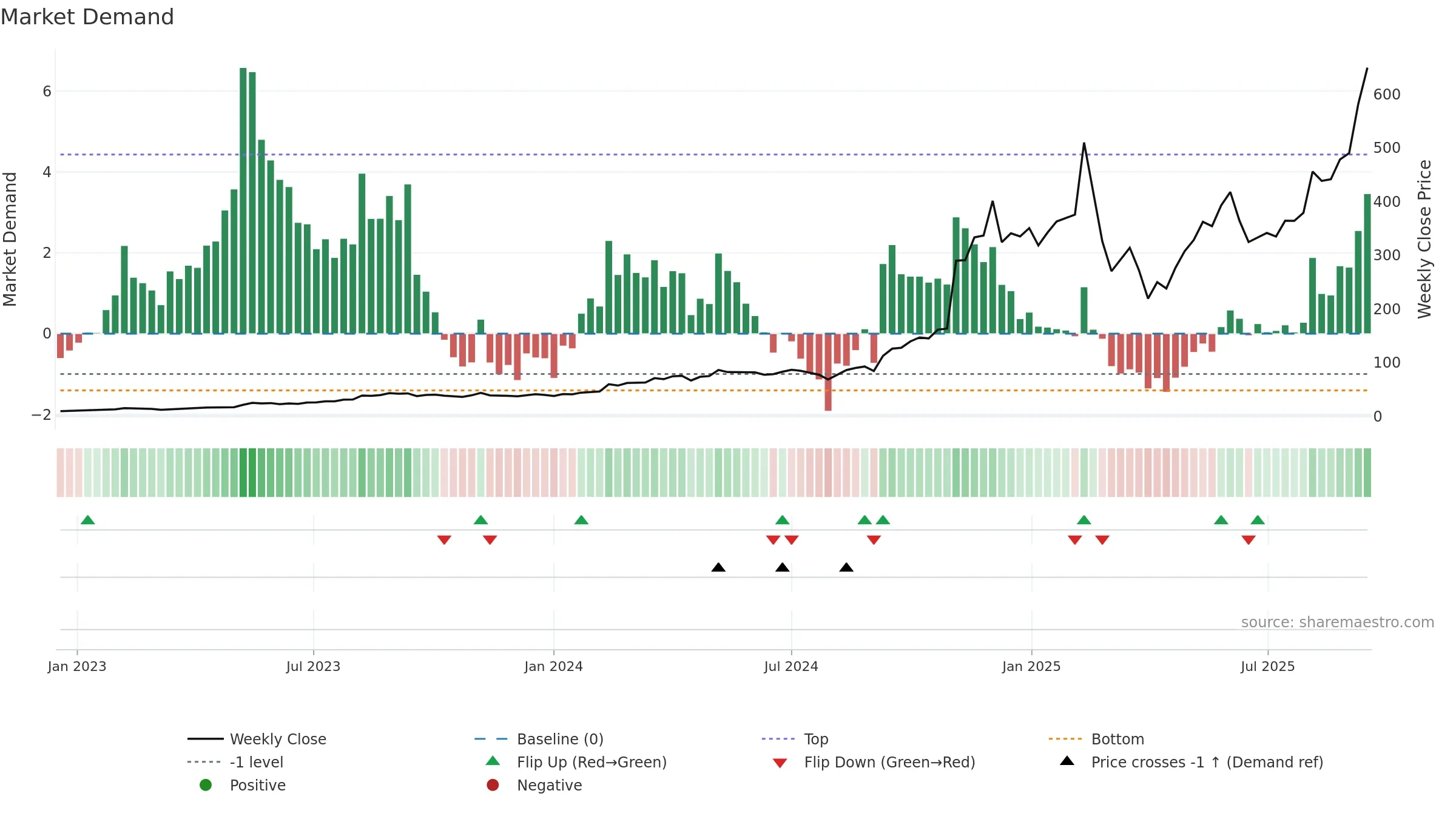Click the tallest green demand bar above 6
The image size is (1456, 819).
[x=243, y=200]
